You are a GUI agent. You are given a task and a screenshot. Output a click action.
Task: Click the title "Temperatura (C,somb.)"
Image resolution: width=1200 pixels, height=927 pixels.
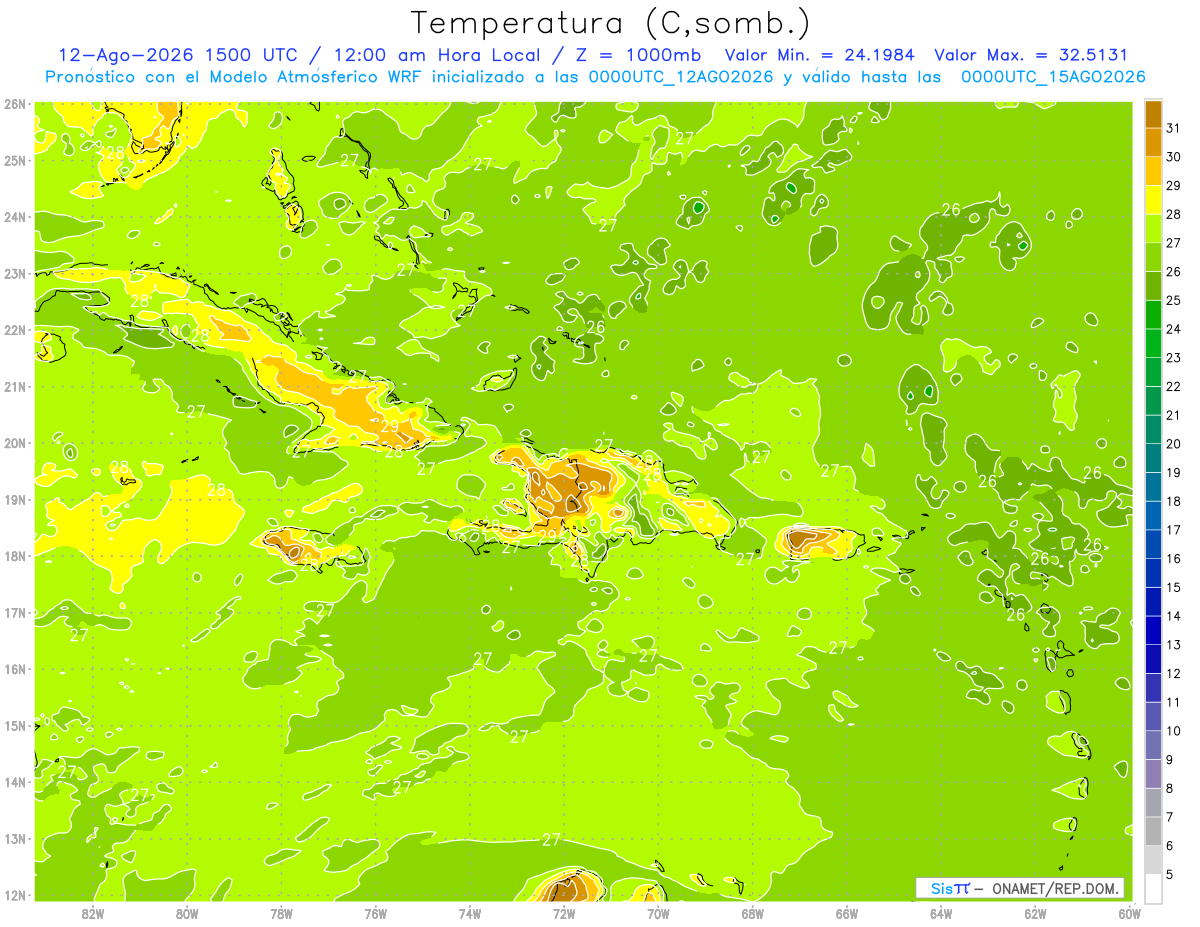click(610, 23)
